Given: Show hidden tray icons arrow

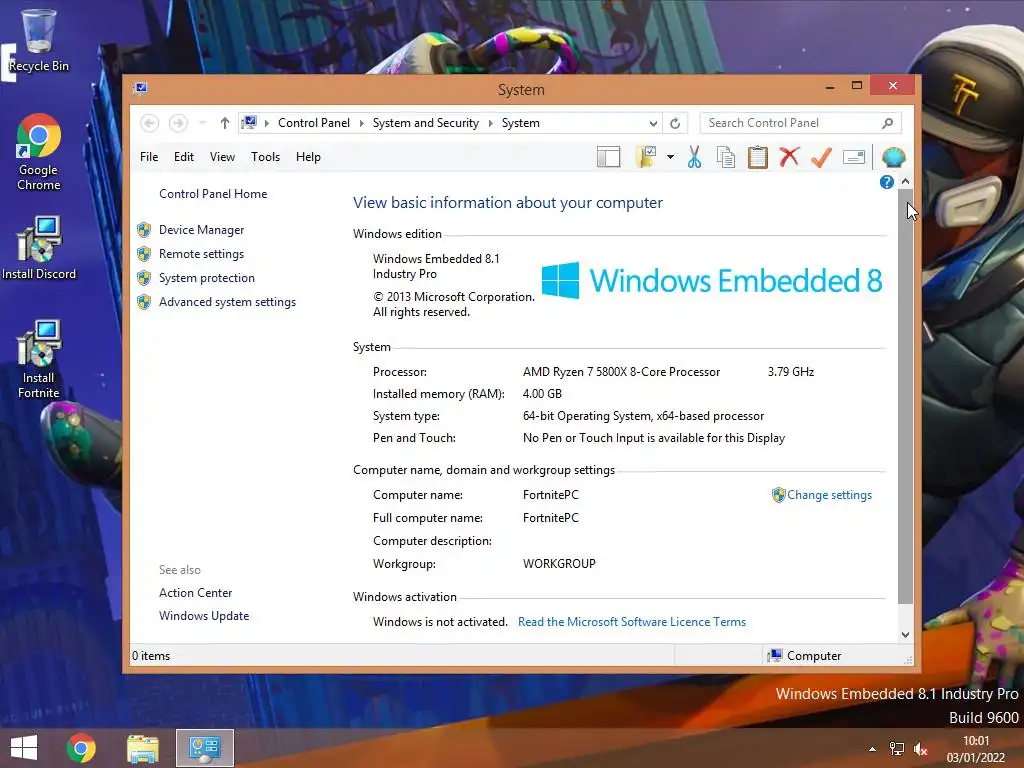Looking at the screenshot, I should click(872, 749).
